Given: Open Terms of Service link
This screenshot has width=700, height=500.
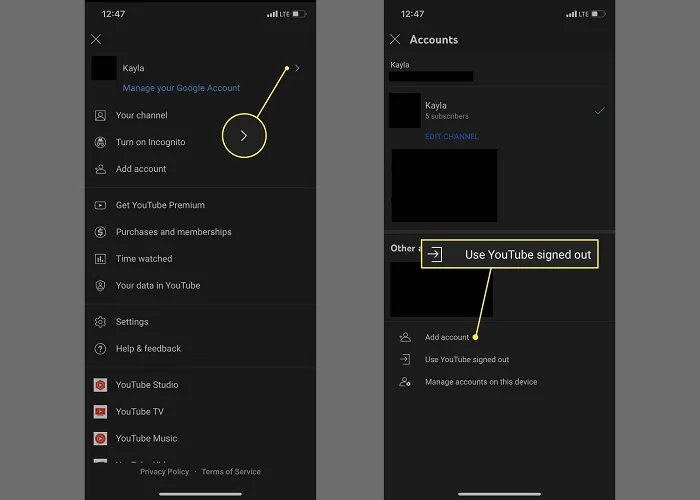Looking at the screenshot, I should click(231, 471).
